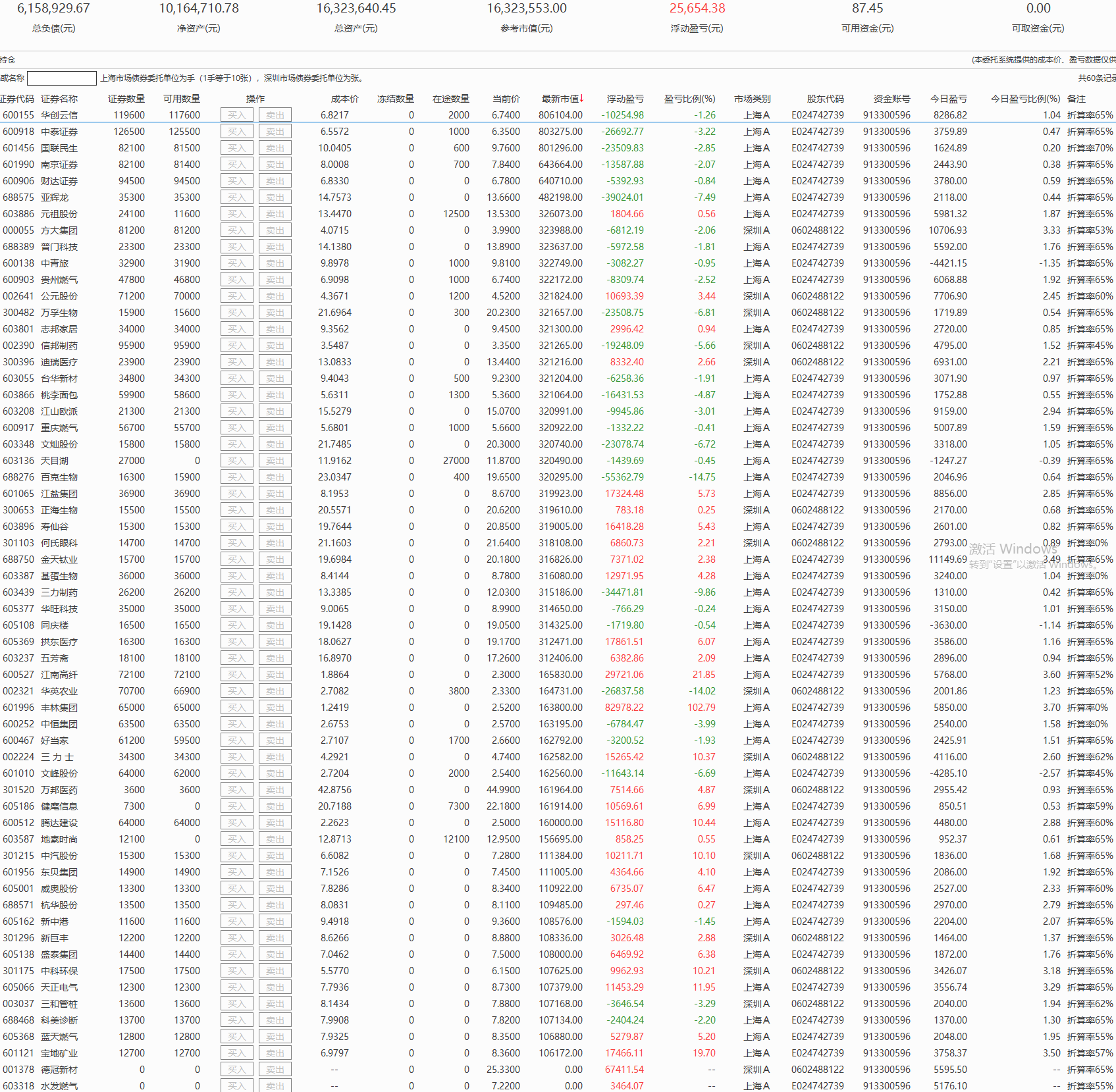Click 卖出 in the 财达证券 row
The width and height of the screenshot is (1116, 1092).
pos(275,181)
